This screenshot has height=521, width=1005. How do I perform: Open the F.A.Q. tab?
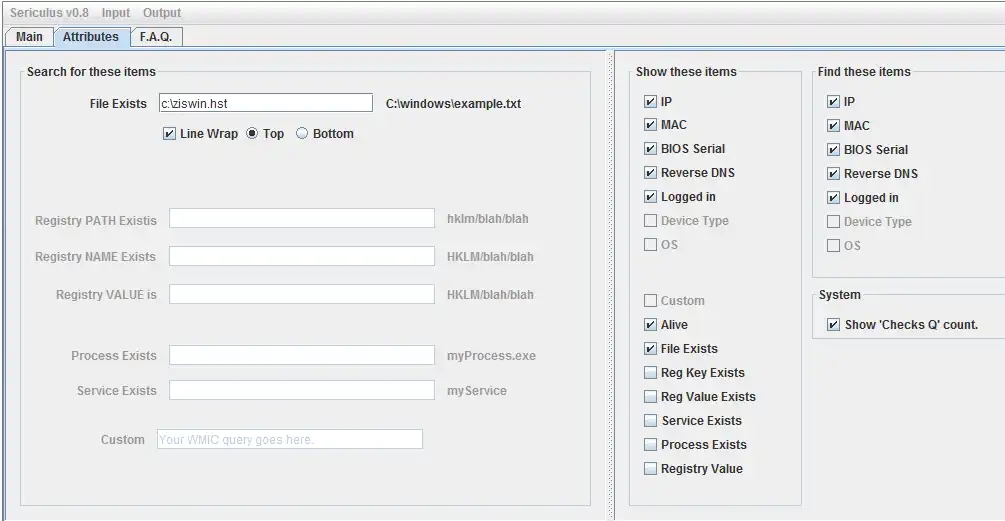156,37
